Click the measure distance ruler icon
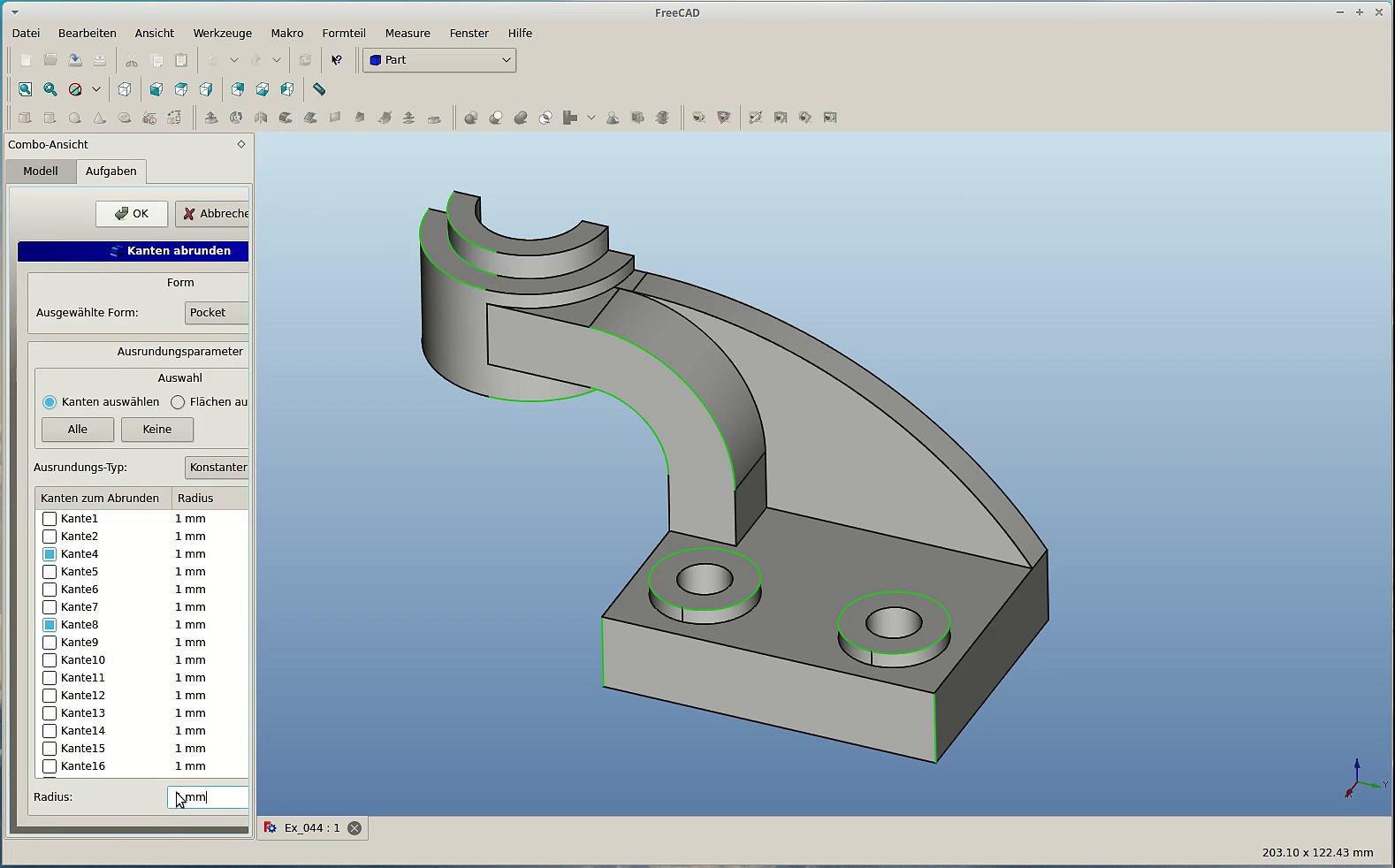The width and height of the screenshot is (1395, 868). click(x=319, y=89)
